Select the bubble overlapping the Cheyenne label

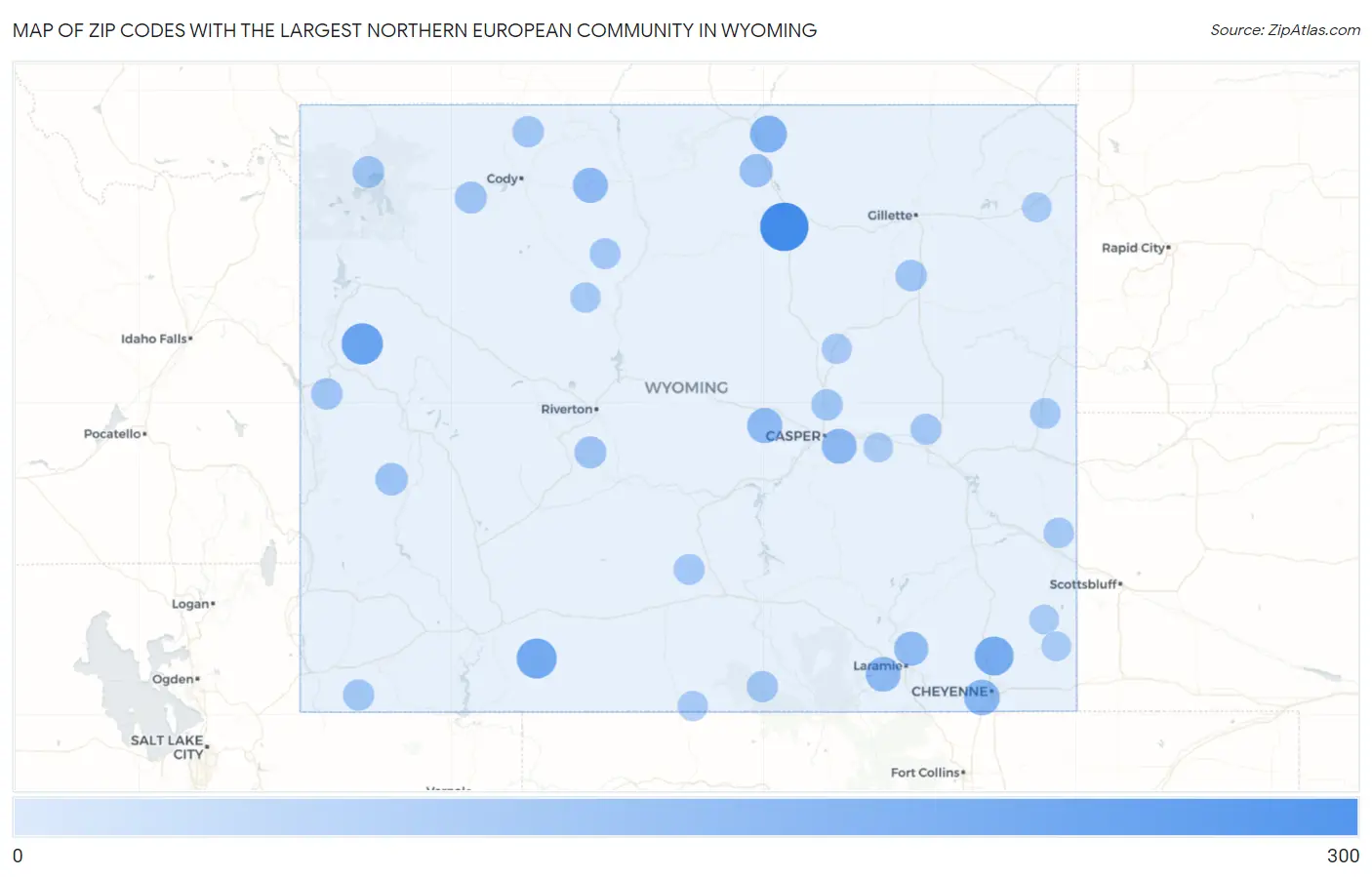pyautogui.click(x=982, y=697)
